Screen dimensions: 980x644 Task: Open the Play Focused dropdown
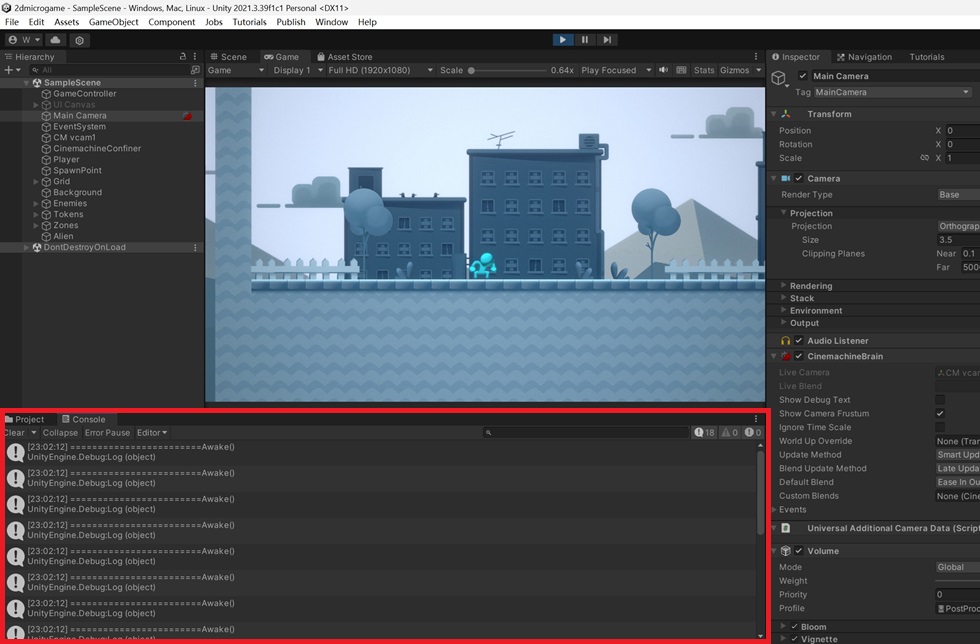[x=616, y=70]
